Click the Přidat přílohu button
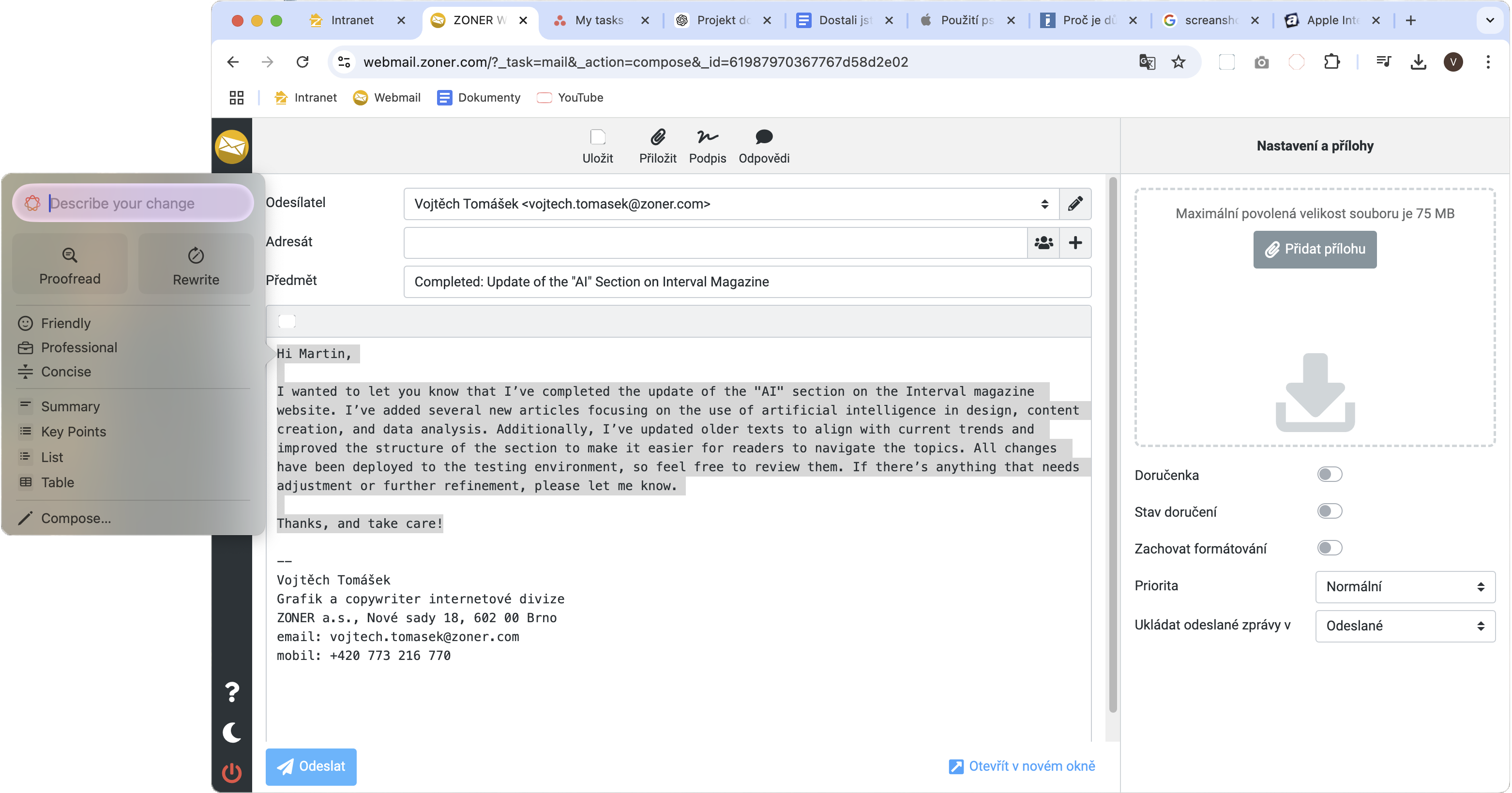 coord(1315,249)
